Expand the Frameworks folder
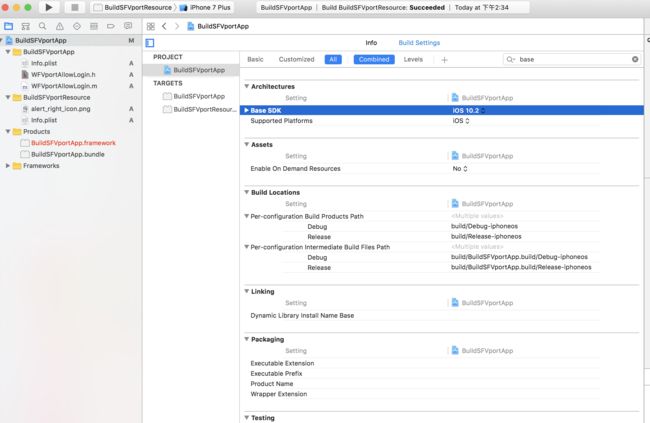The image size is (650, 423). click(x=8, y=165)
